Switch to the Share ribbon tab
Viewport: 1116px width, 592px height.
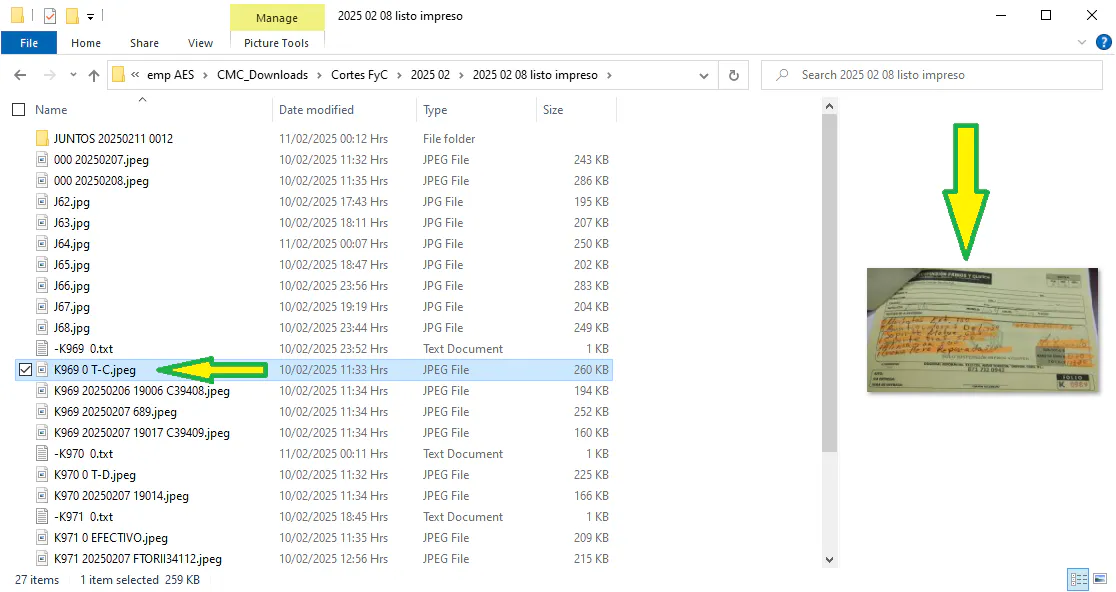tap(144, 43)
